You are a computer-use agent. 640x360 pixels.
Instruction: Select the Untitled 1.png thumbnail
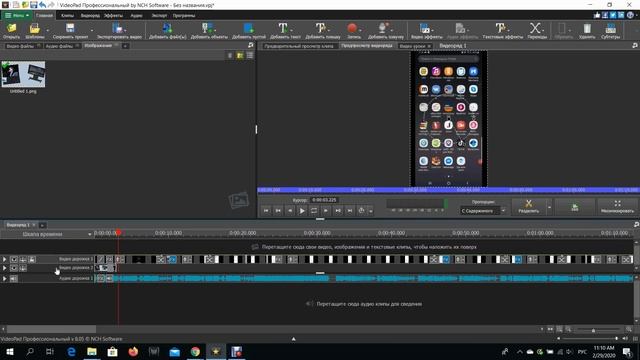click(x=23, y=74)
